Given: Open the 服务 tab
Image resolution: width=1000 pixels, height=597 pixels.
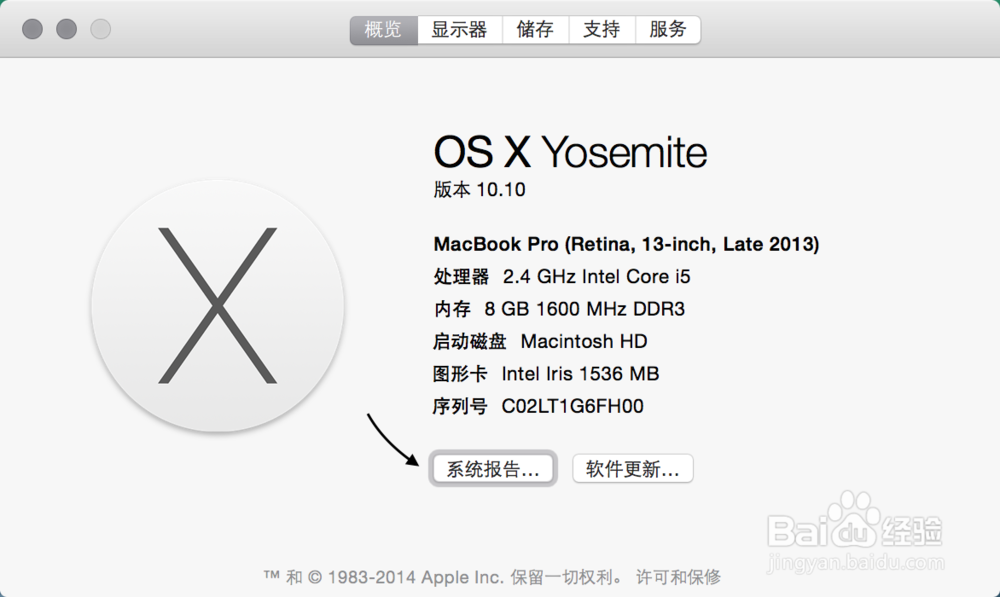Looking at the screenshot, I should [667, 30].
